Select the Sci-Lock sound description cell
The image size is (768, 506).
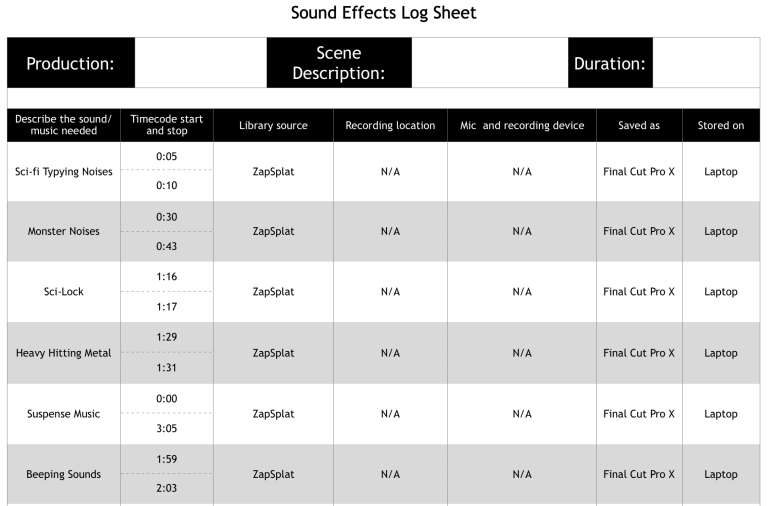click(63, 292)
